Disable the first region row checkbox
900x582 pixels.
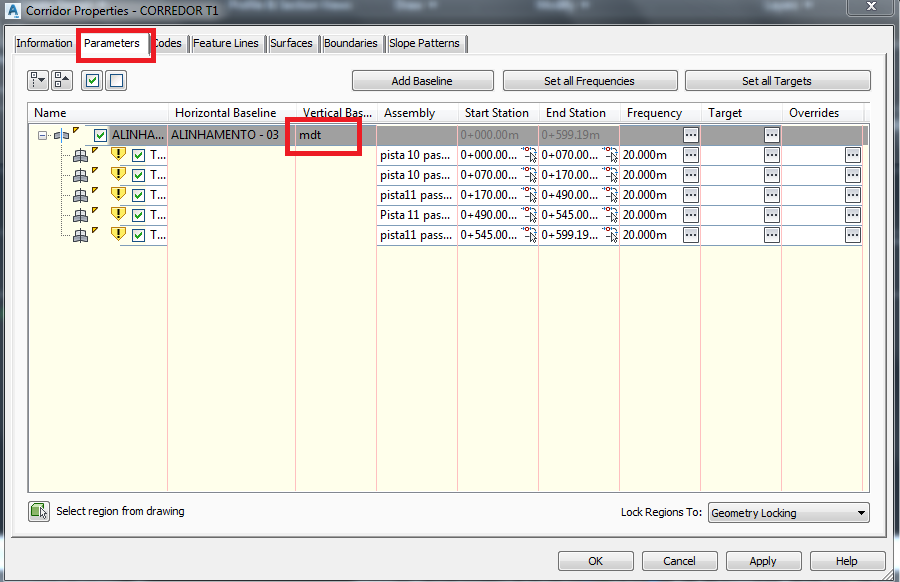coord(137,154)
